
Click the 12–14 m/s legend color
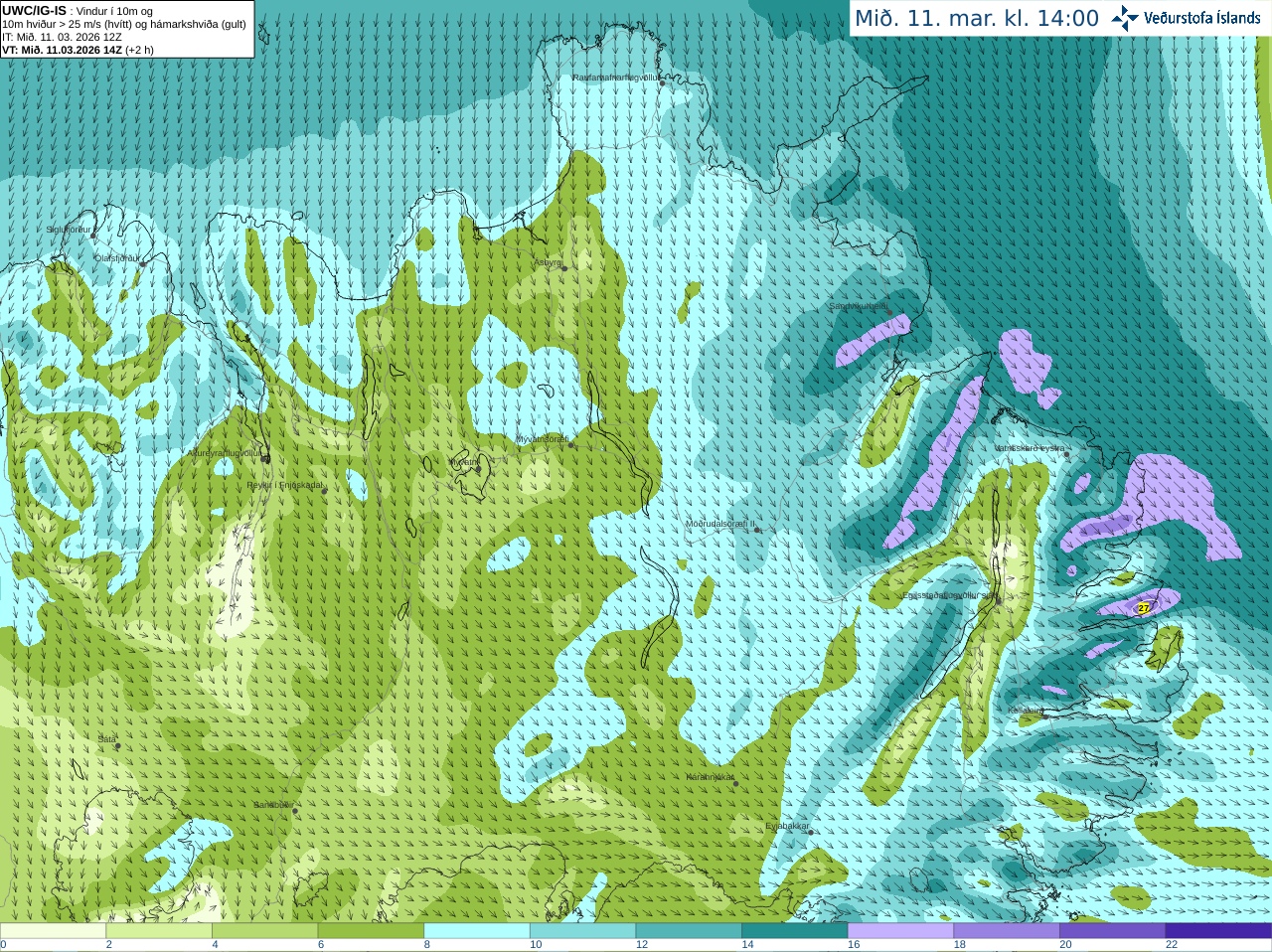pyautogui.click(x=689, y=931)
